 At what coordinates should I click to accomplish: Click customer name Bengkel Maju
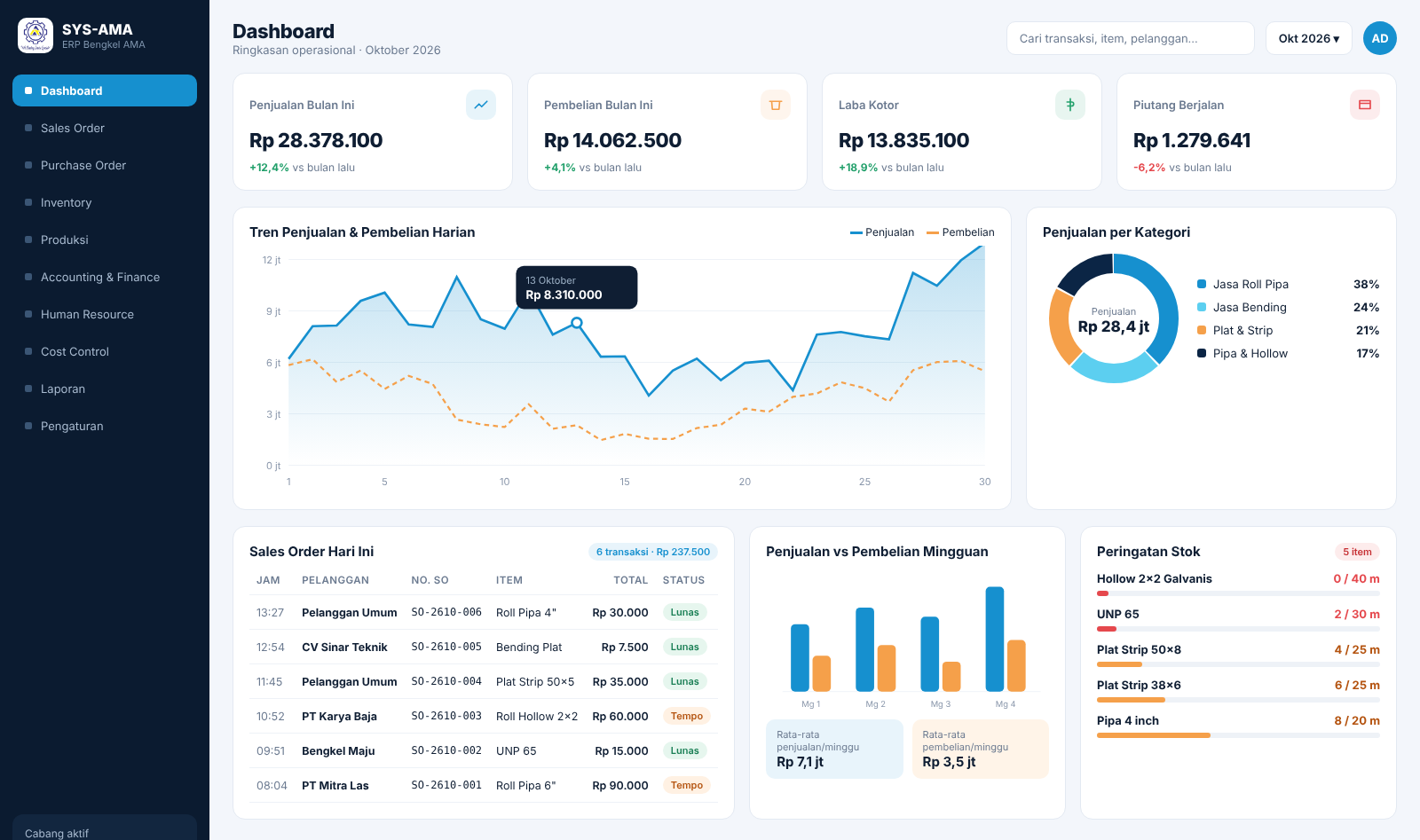pos(338,750)
